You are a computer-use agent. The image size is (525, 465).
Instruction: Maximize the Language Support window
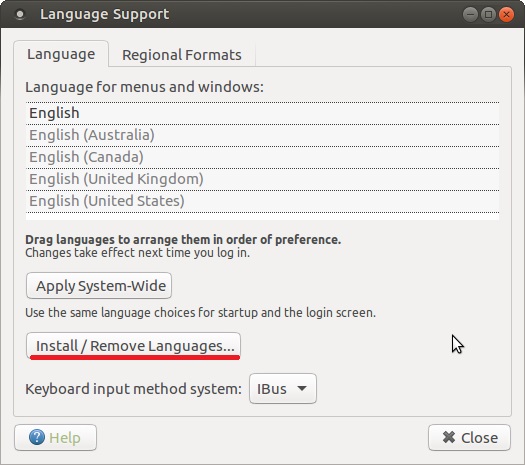click(x=489, y=15)
